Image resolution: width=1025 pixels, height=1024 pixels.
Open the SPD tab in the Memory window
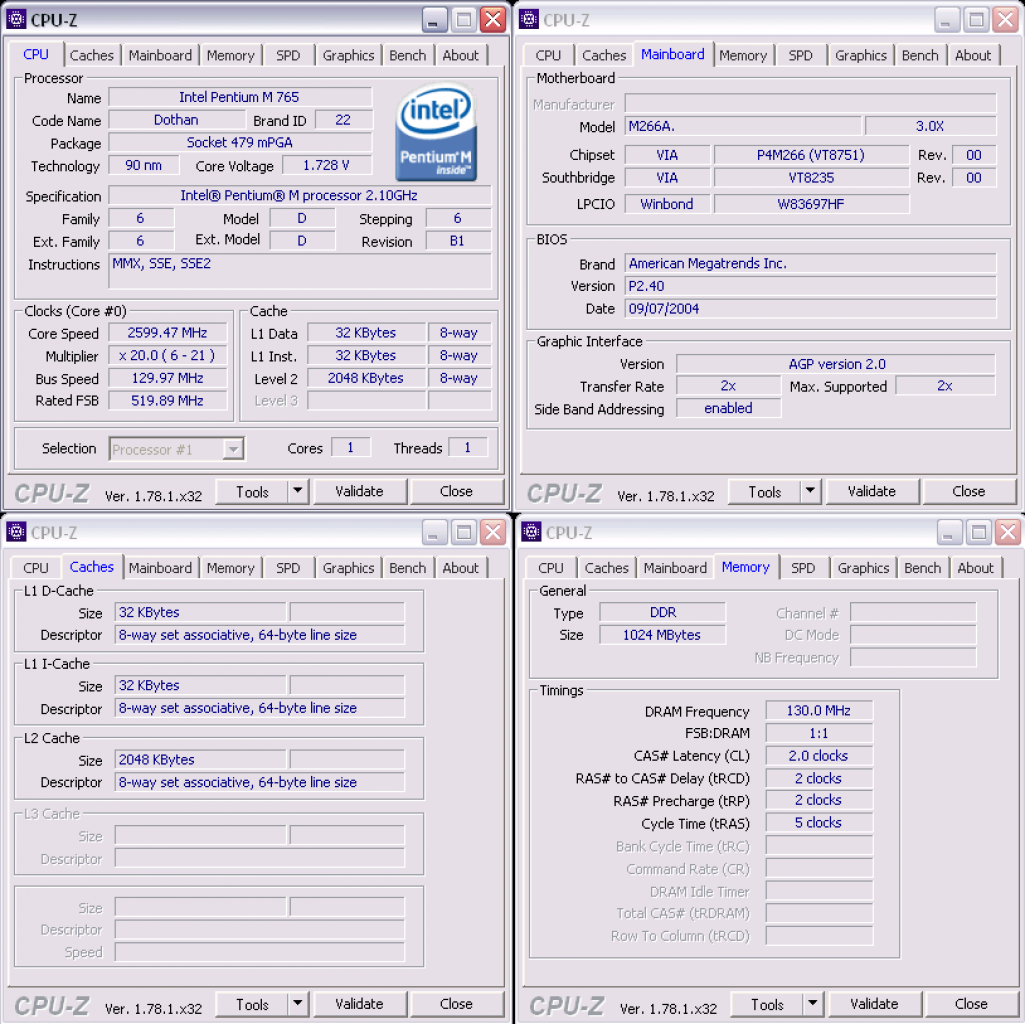click(x=803, y=568)
